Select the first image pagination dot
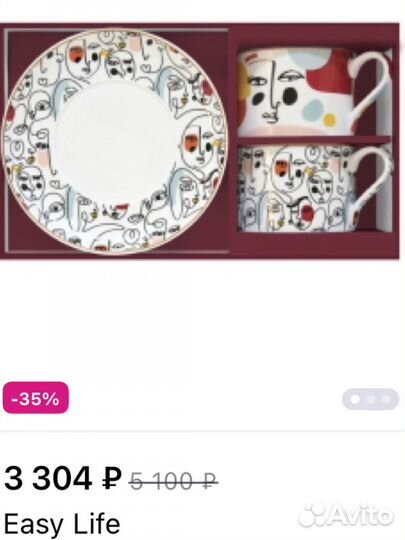 354,399
